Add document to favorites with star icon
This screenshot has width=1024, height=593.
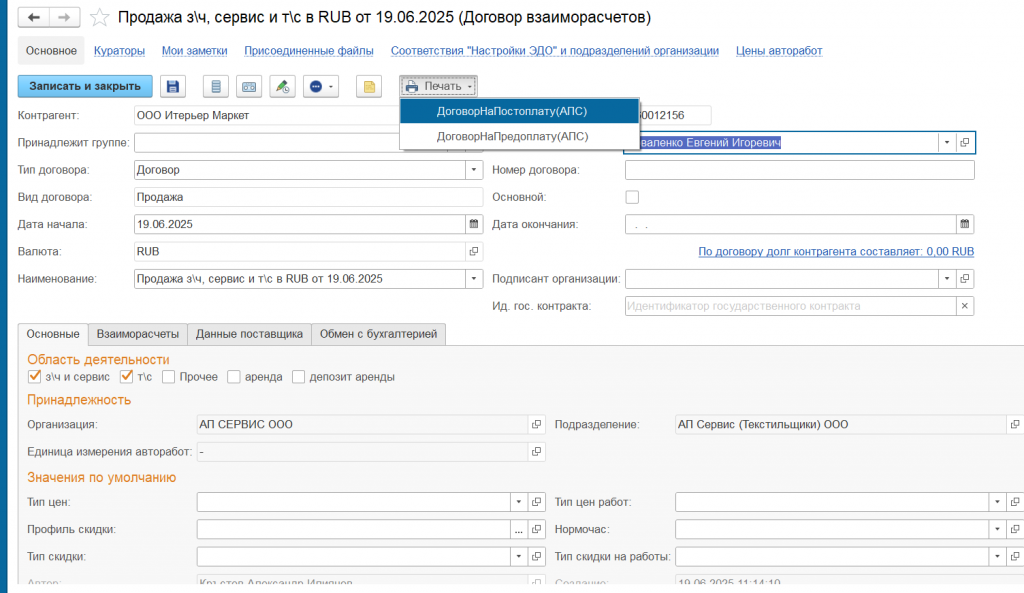[x=99, y=18]
